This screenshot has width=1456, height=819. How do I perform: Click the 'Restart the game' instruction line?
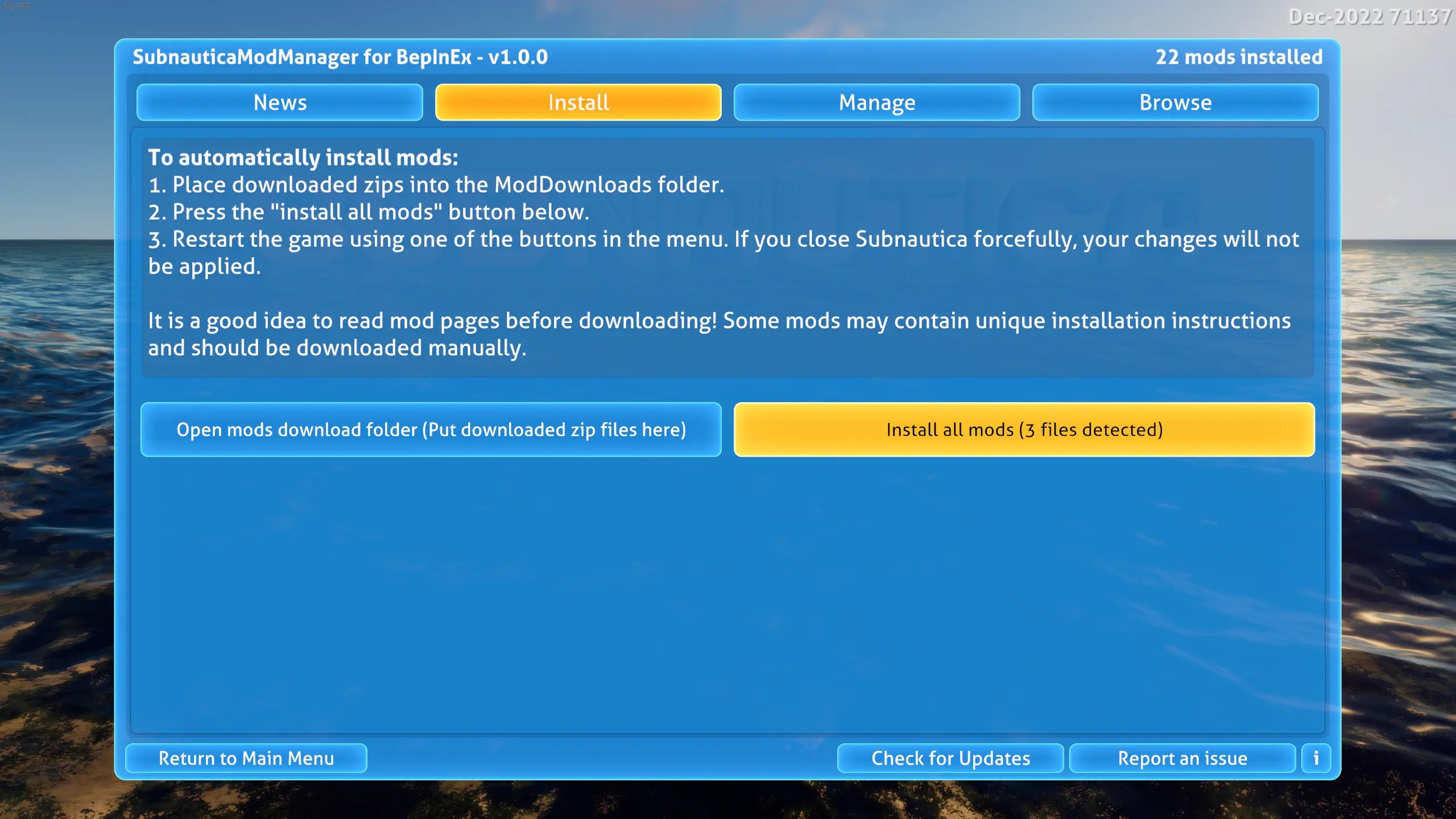tap(723, 253)
